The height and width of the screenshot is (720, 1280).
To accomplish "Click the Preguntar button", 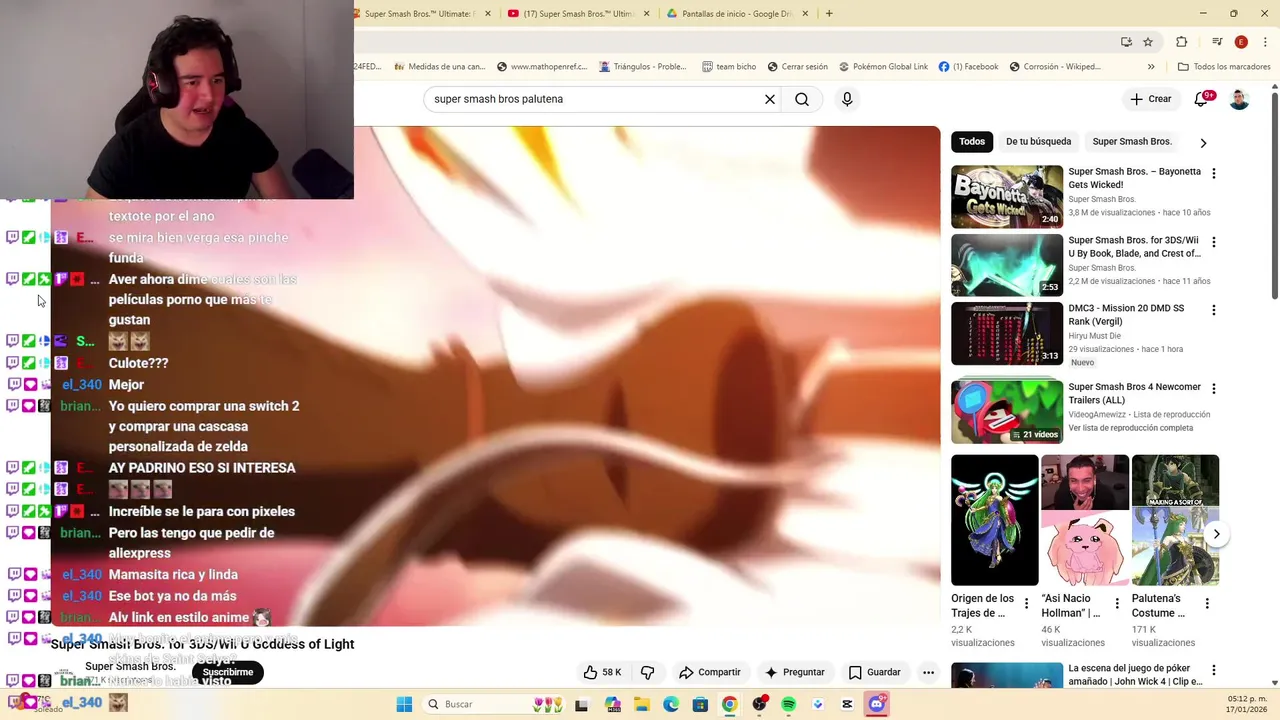I will (x=795, y=672).
